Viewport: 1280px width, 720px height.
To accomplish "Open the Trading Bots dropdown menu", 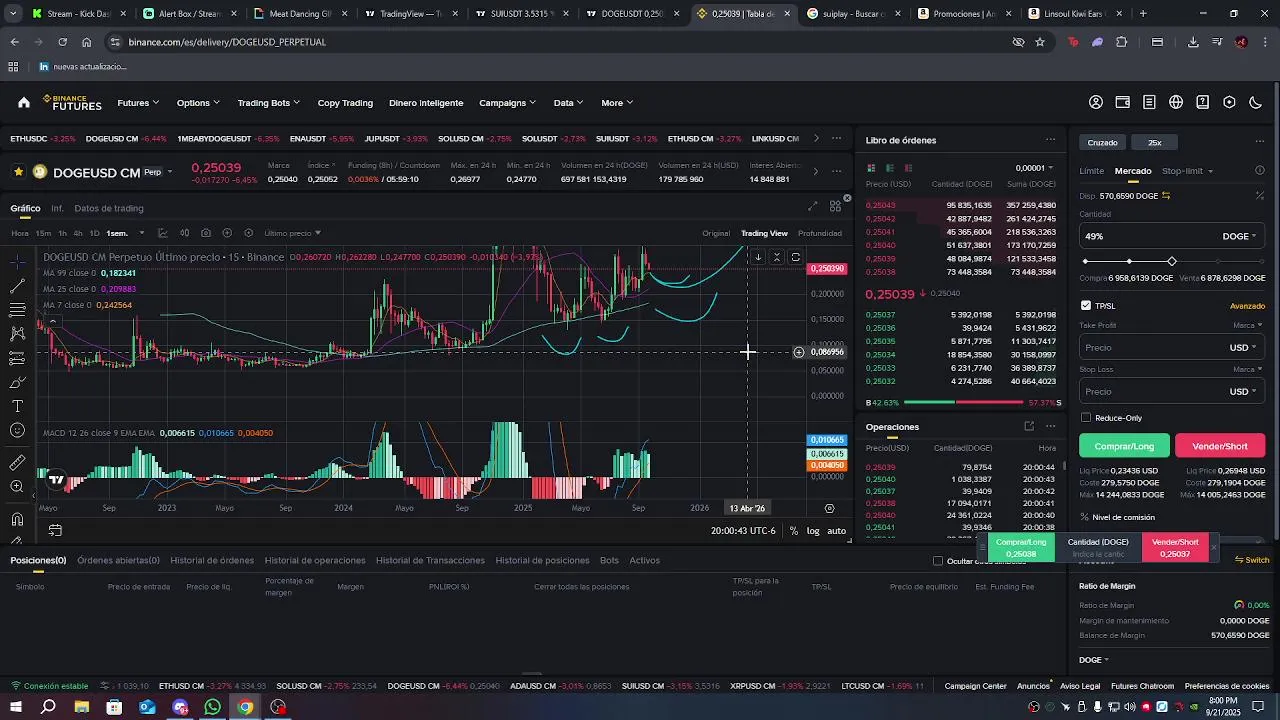I will tap(268, 103).
